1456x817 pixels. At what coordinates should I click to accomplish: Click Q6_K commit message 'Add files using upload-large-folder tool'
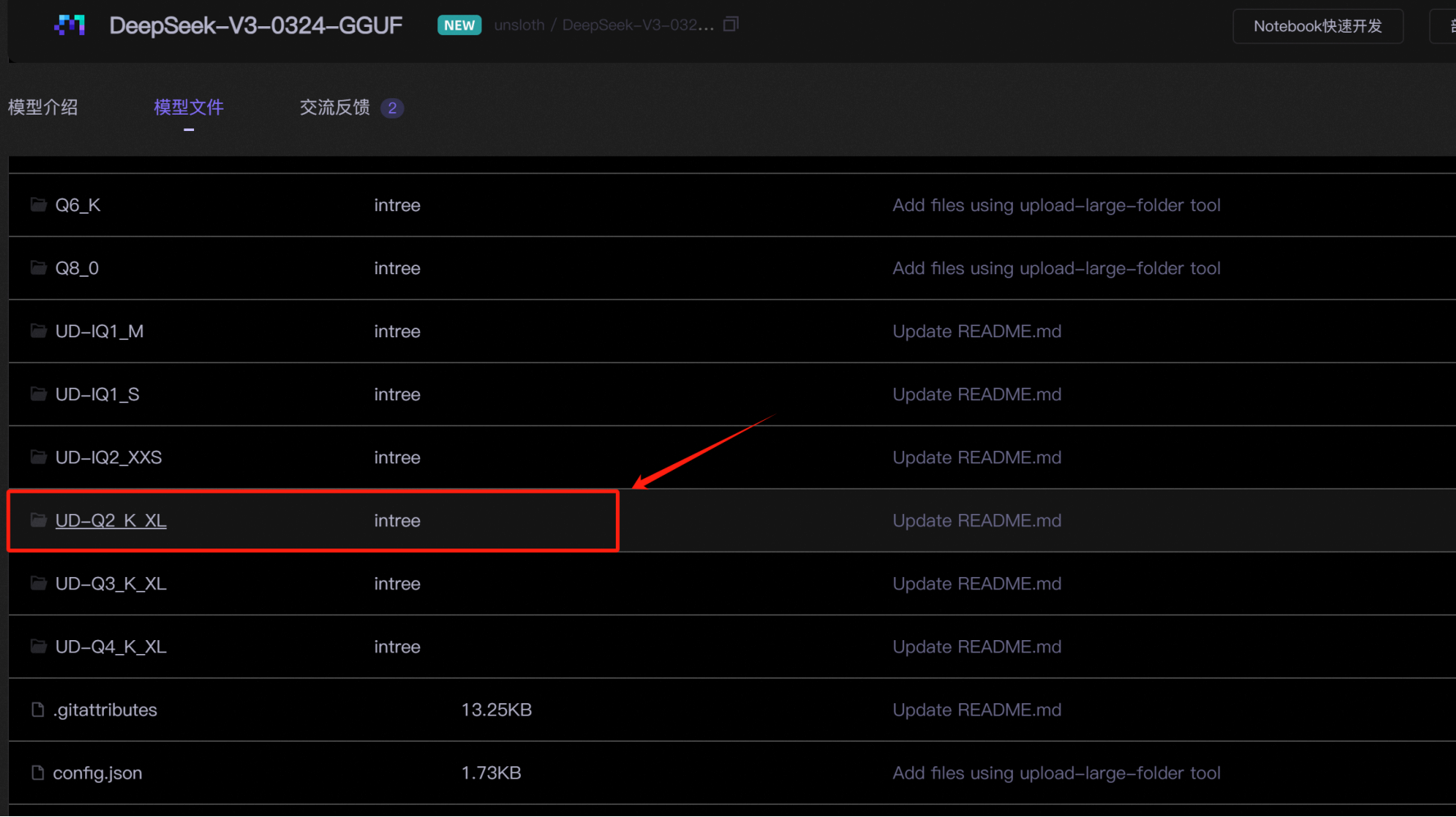coord(1056,205)
